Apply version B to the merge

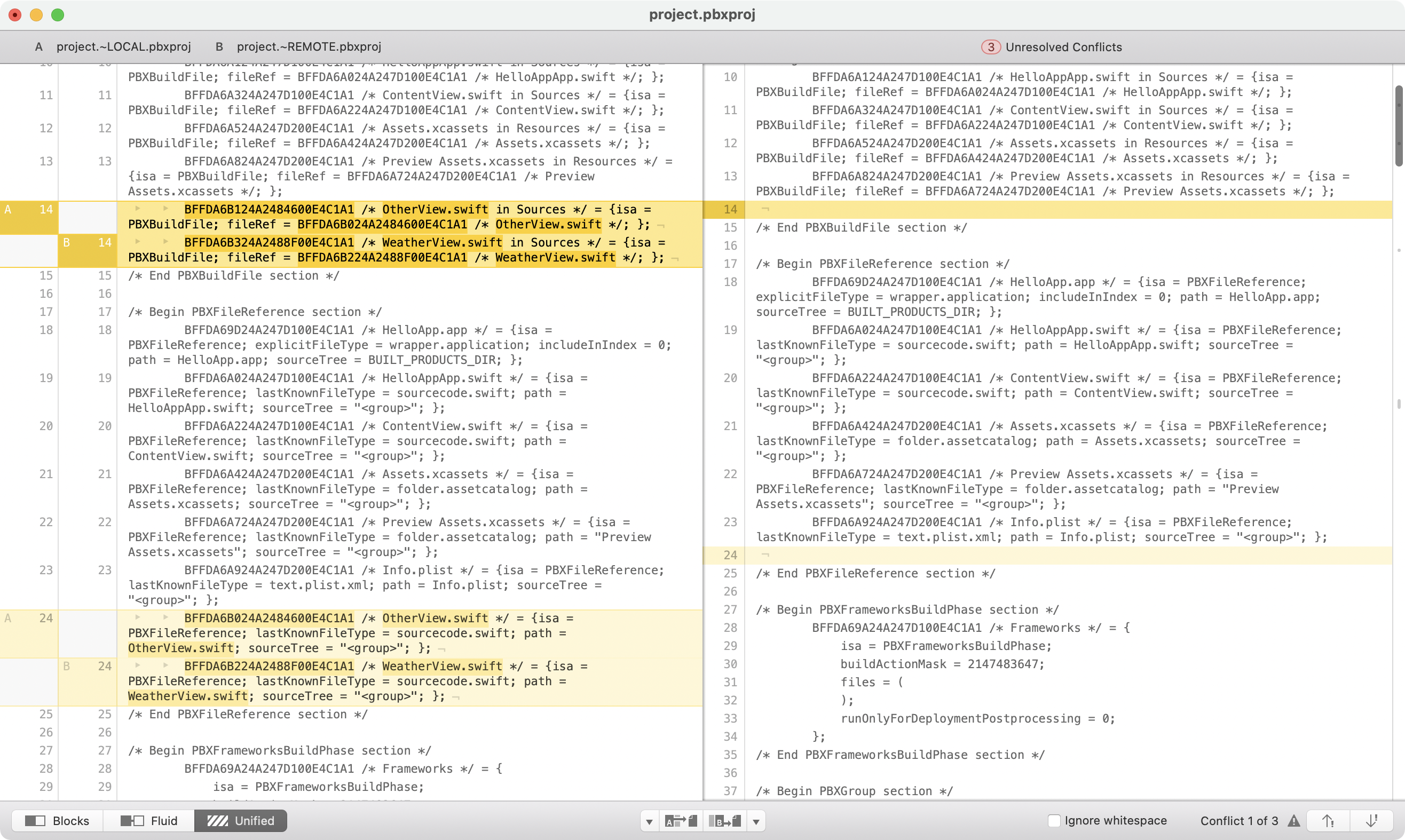725,821
